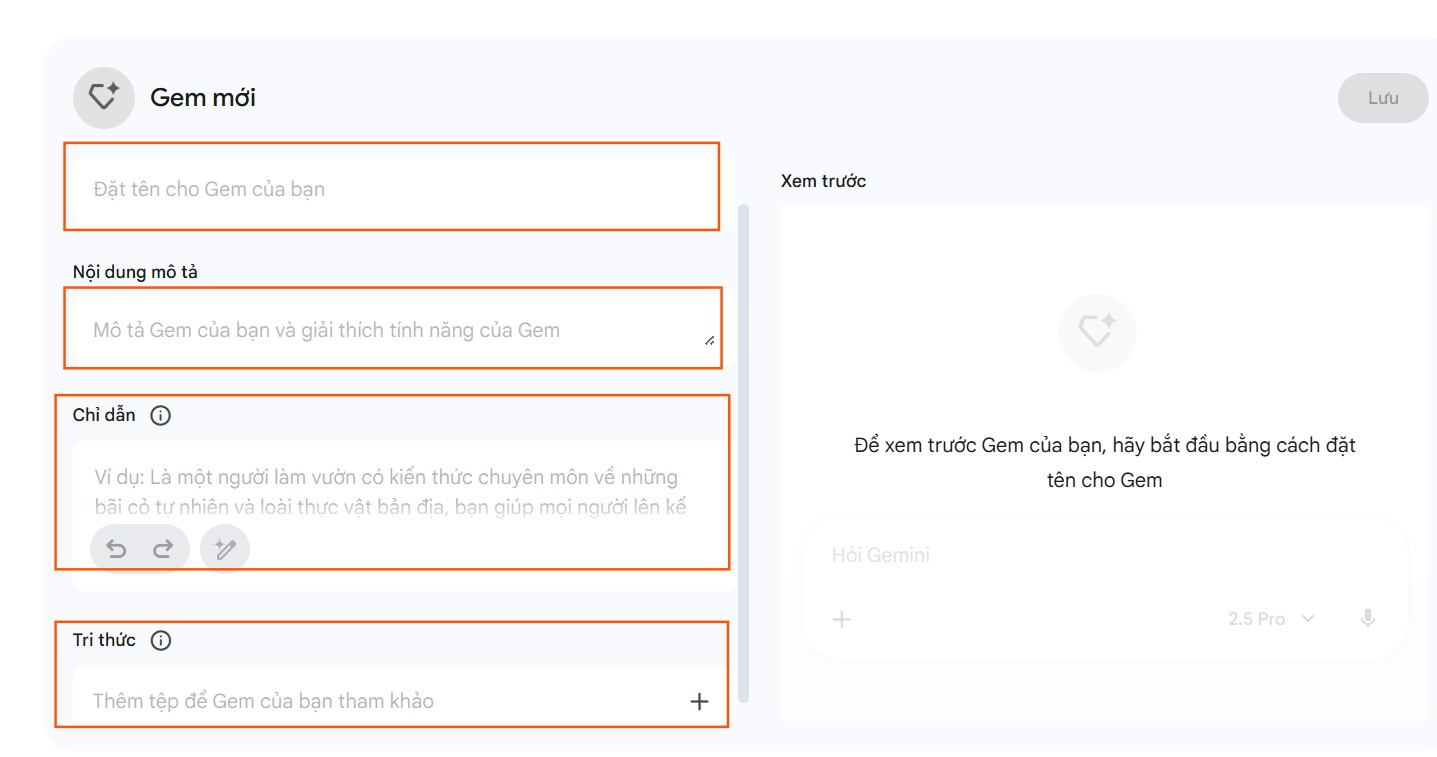Open the info icon next to Chỉ dẫn

click(160, 416)
